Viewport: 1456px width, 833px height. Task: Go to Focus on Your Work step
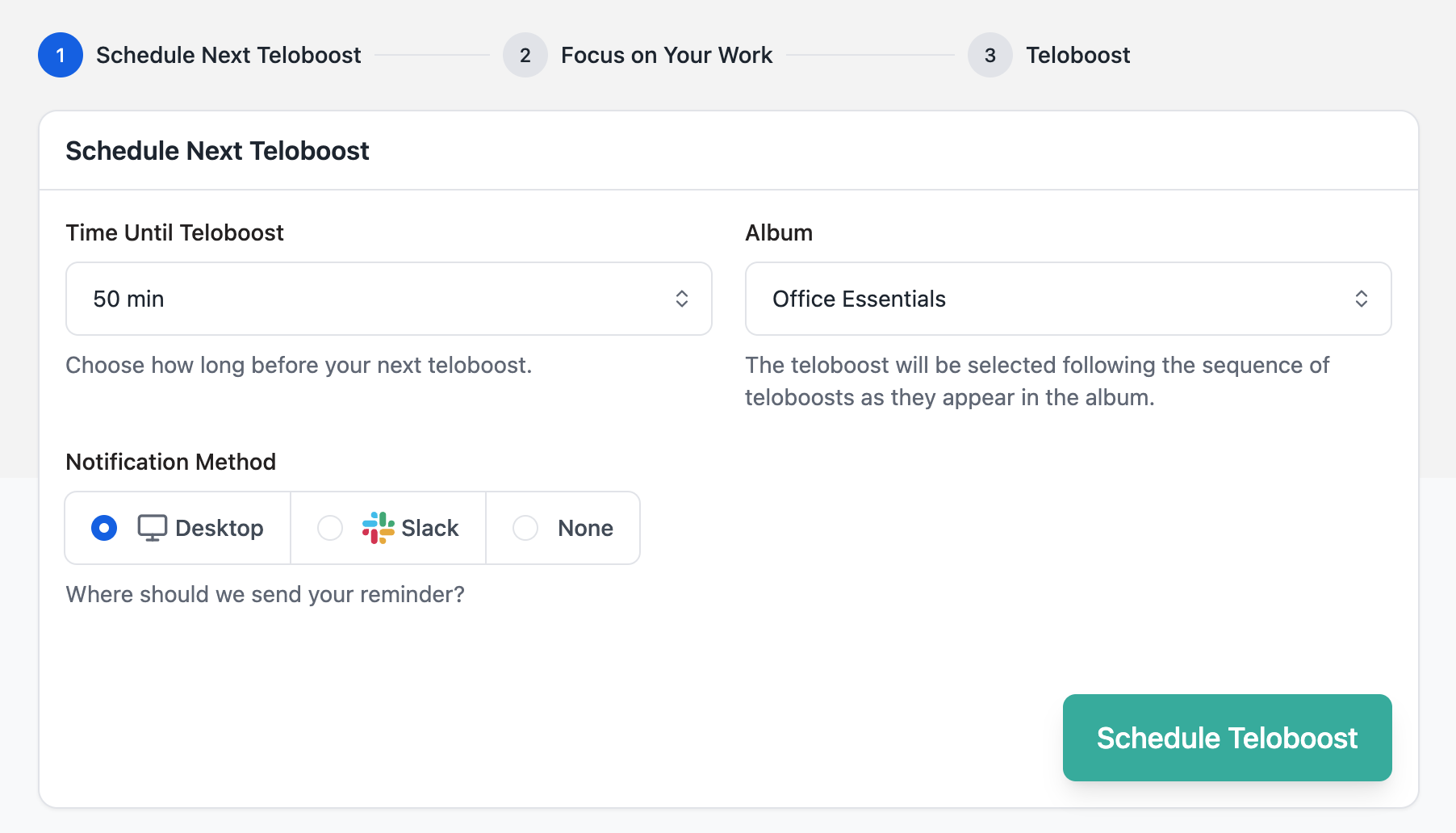click(667, 55)
